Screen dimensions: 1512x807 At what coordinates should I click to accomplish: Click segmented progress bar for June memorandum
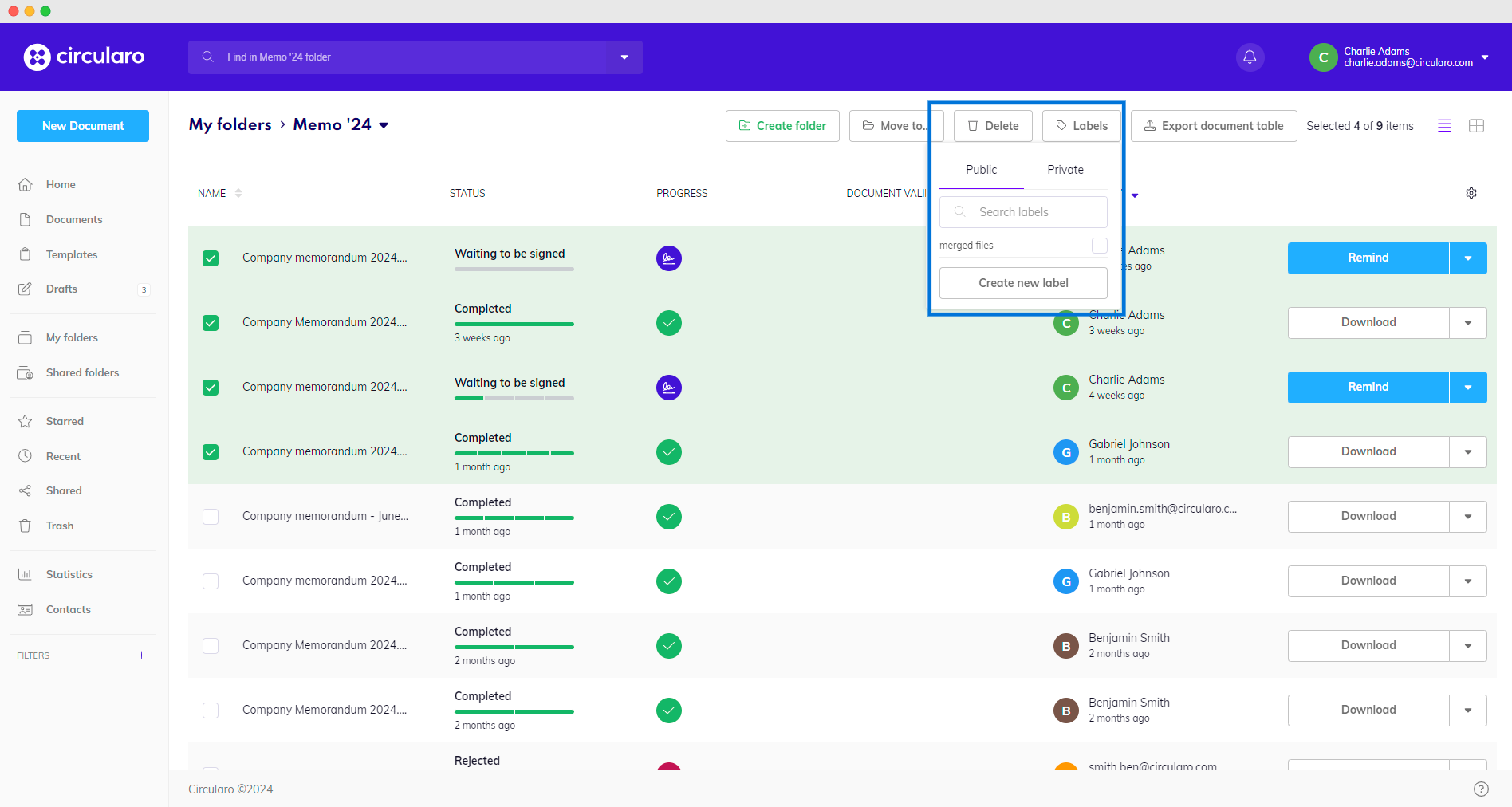pos(514,518)
